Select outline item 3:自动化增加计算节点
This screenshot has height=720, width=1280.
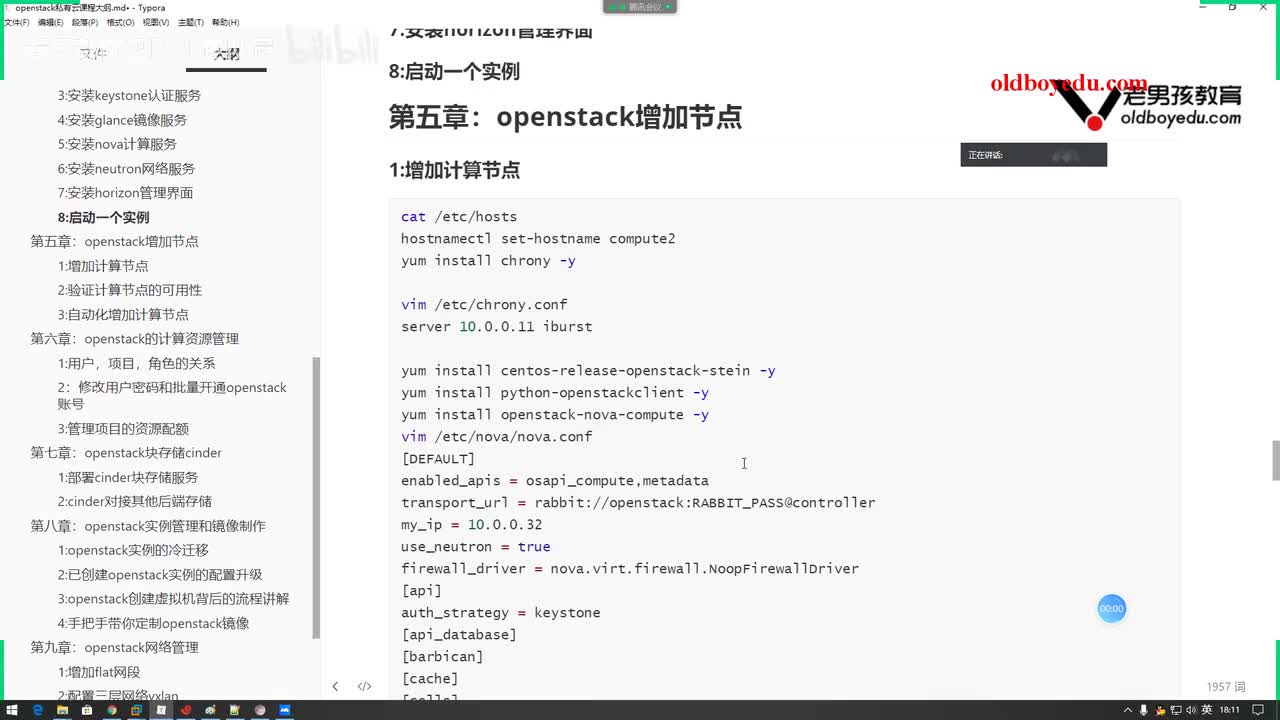coord(123,314)
